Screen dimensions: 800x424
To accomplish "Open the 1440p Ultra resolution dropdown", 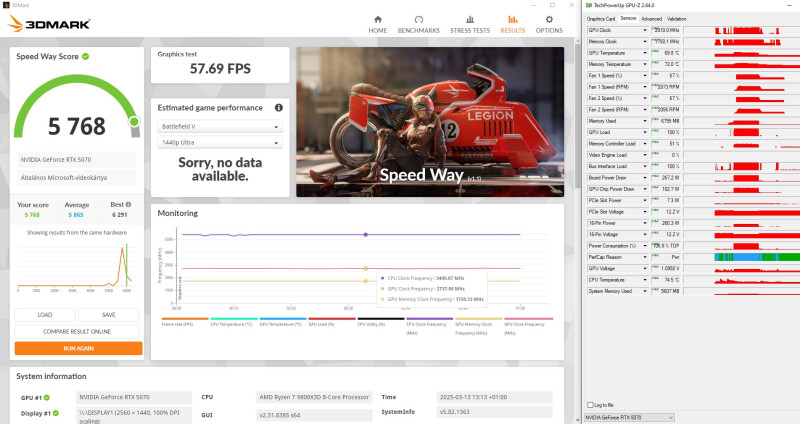I will click(220, 142).
